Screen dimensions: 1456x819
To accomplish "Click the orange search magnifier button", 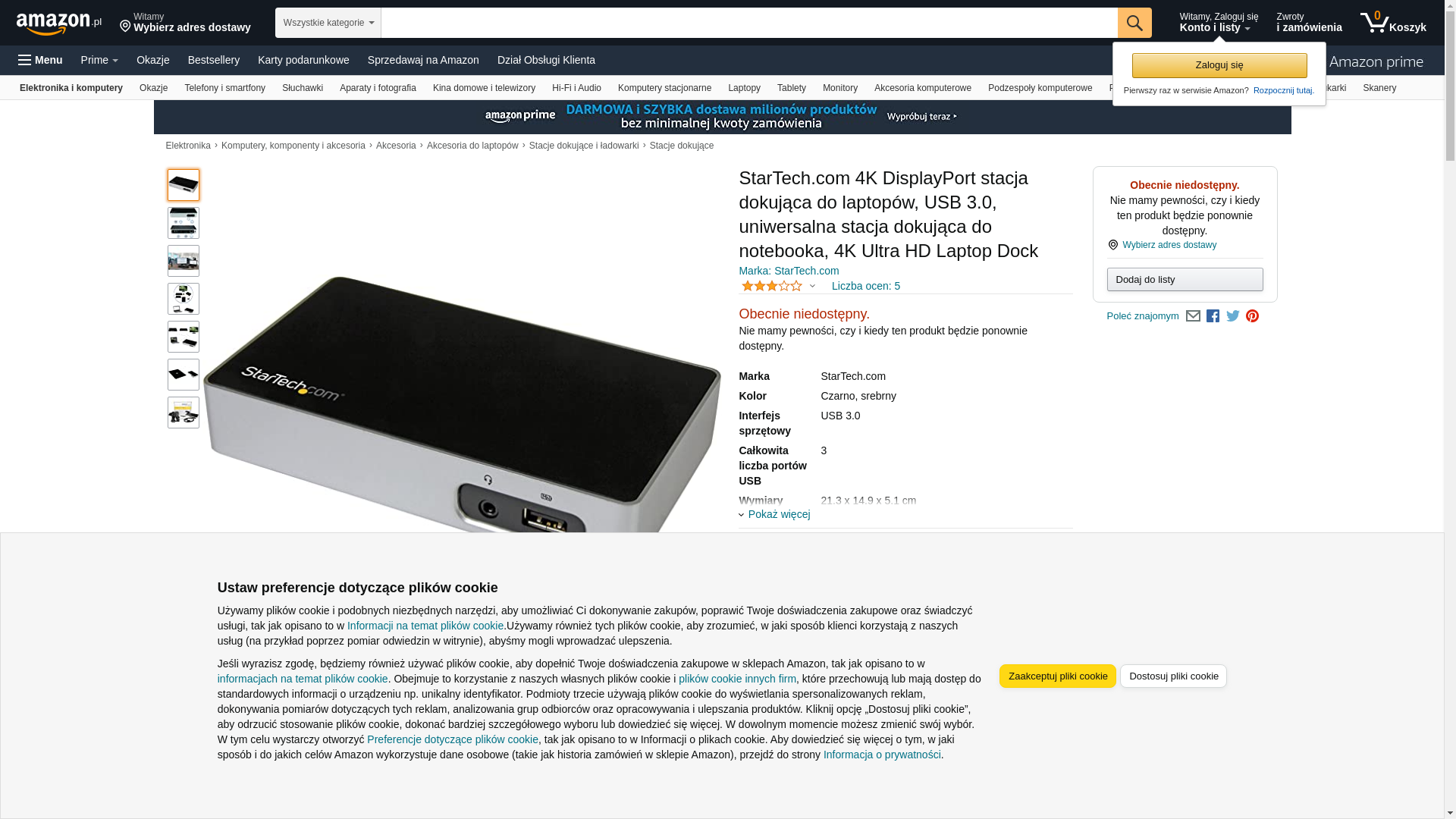I will [1134, 23].
